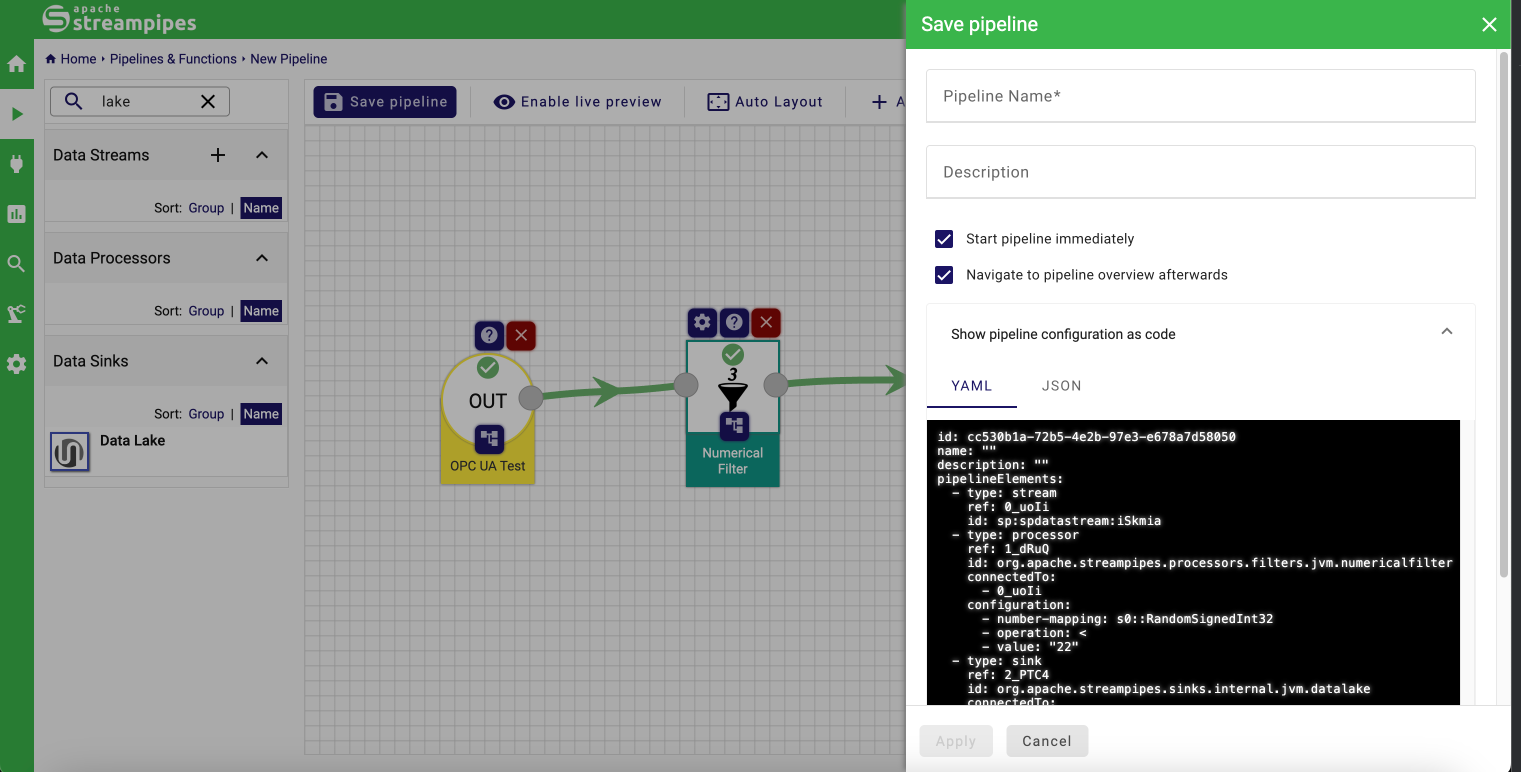This screenshot has height=772, width=1521.
Task: Click help icon above Numerical Filter node
Action: (734, 322)
